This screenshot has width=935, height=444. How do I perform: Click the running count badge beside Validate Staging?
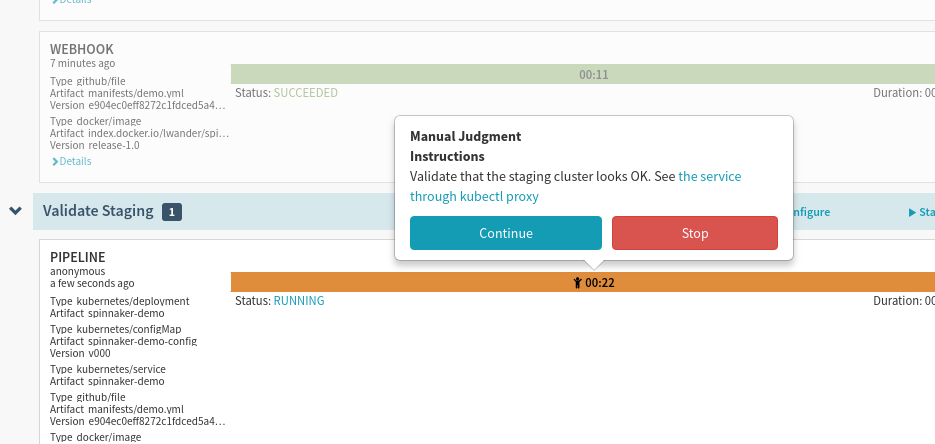[172, 212]
